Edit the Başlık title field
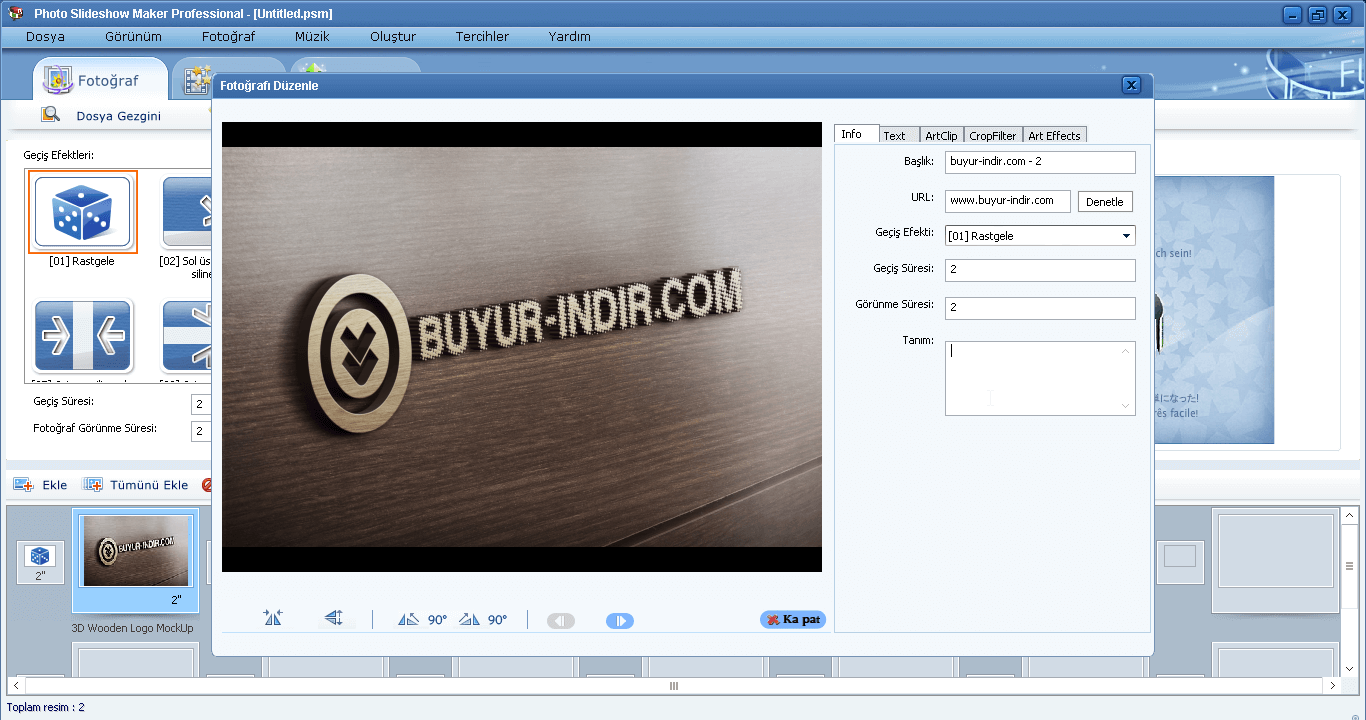 (1040, 162)
